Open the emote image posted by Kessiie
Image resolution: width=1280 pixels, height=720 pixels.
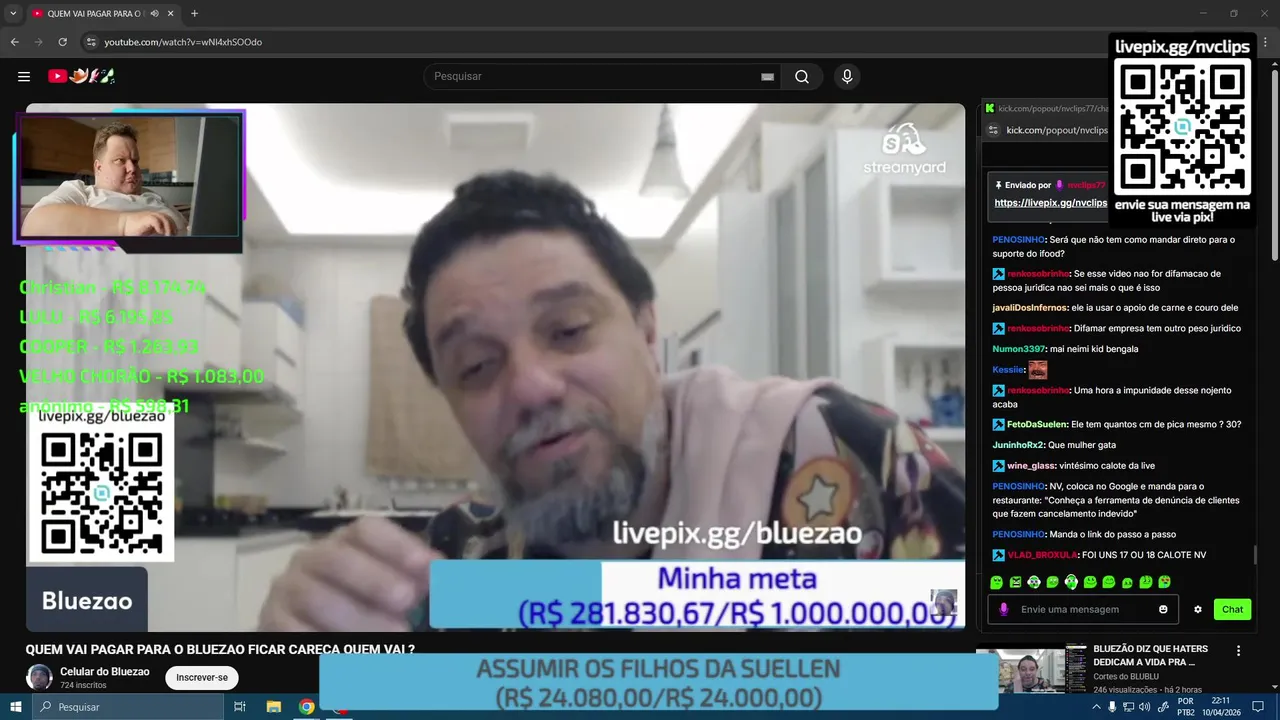(x=1038, y=369)
